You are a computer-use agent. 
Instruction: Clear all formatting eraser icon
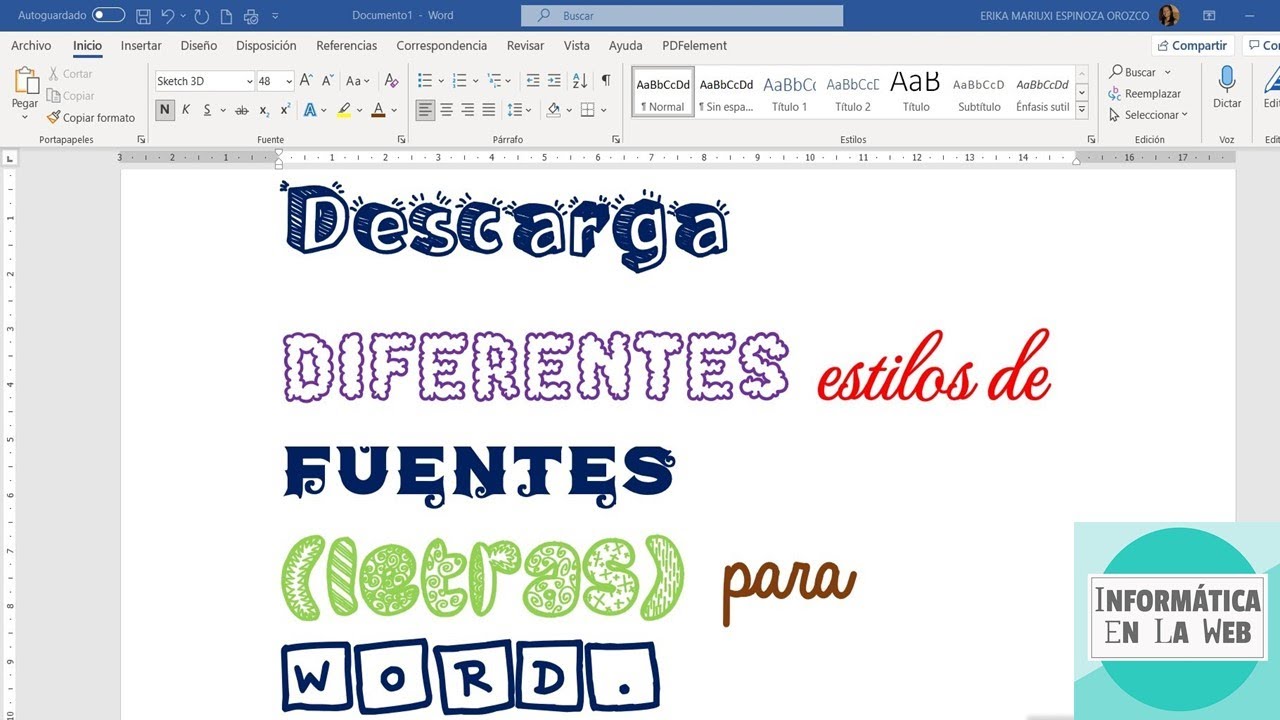click(391, 81)
